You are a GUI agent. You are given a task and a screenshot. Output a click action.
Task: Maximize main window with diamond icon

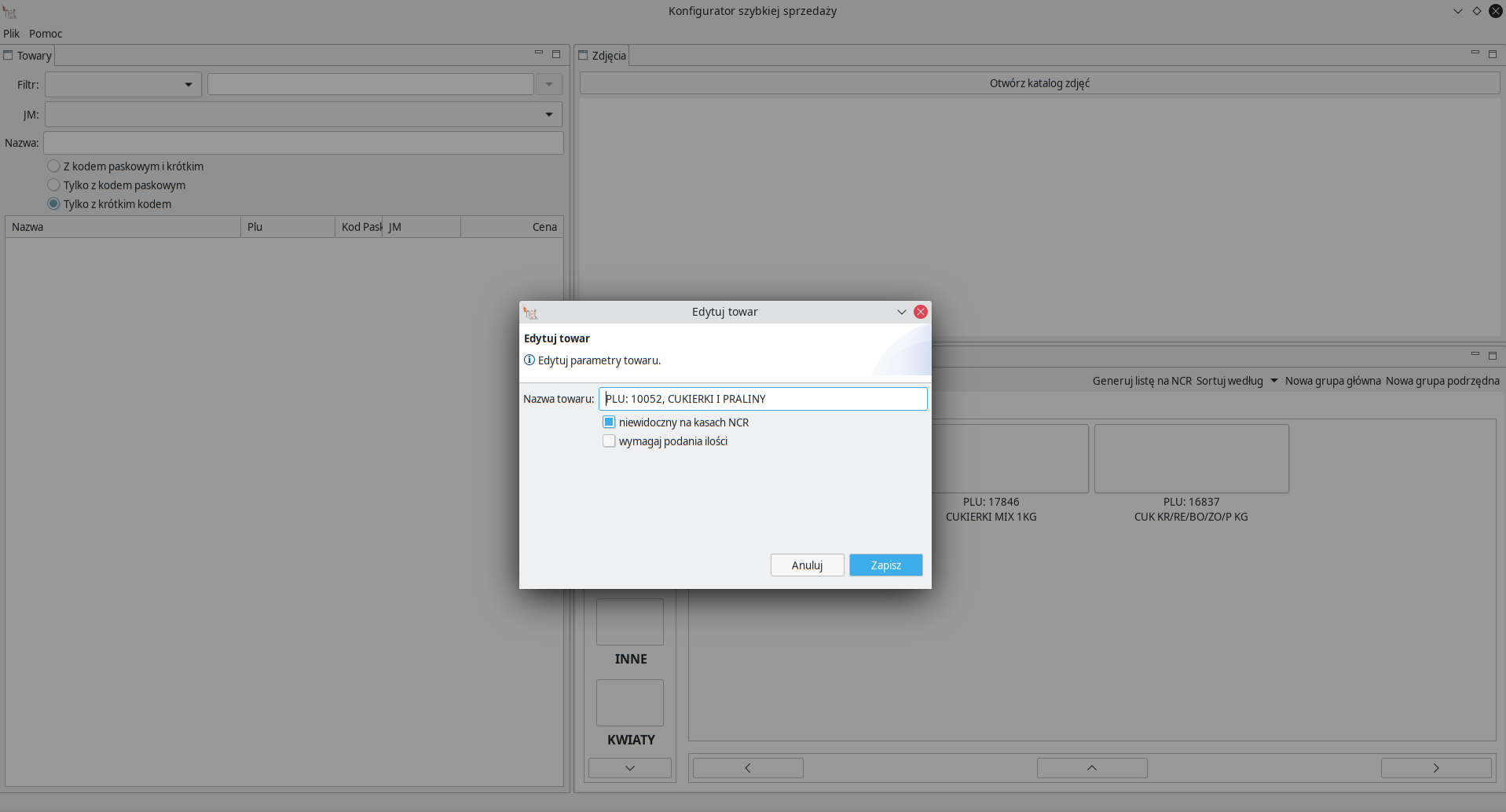(1477, 11)
